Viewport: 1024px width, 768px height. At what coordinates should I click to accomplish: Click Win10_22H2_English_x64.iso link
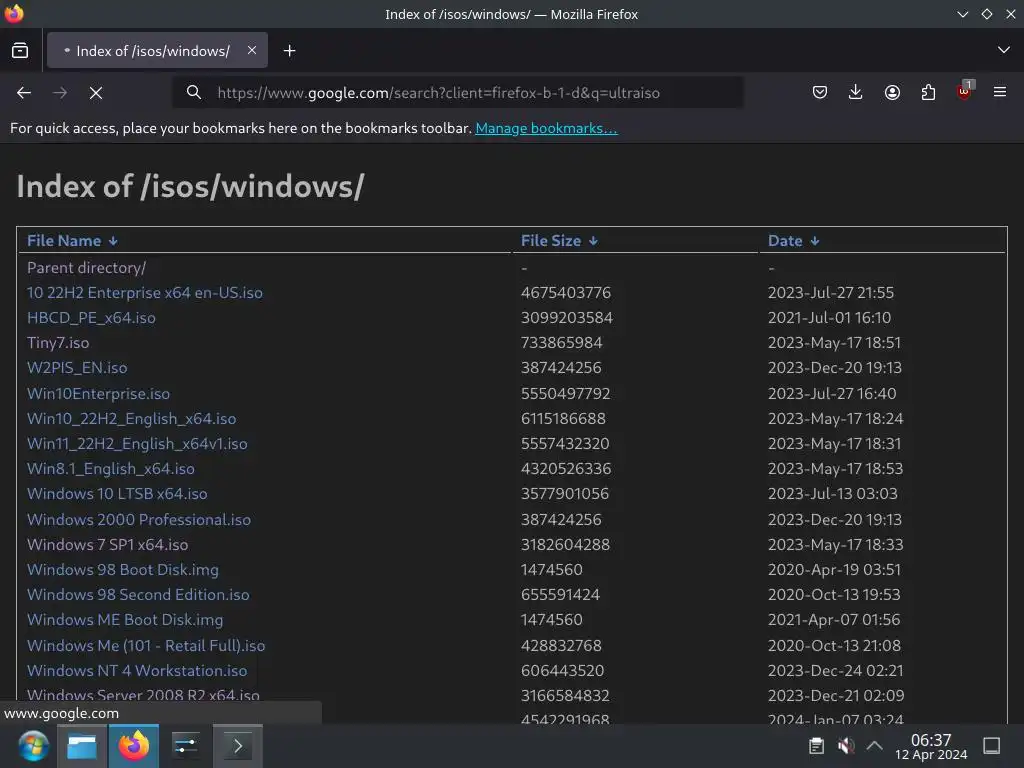tap(131, 419)
